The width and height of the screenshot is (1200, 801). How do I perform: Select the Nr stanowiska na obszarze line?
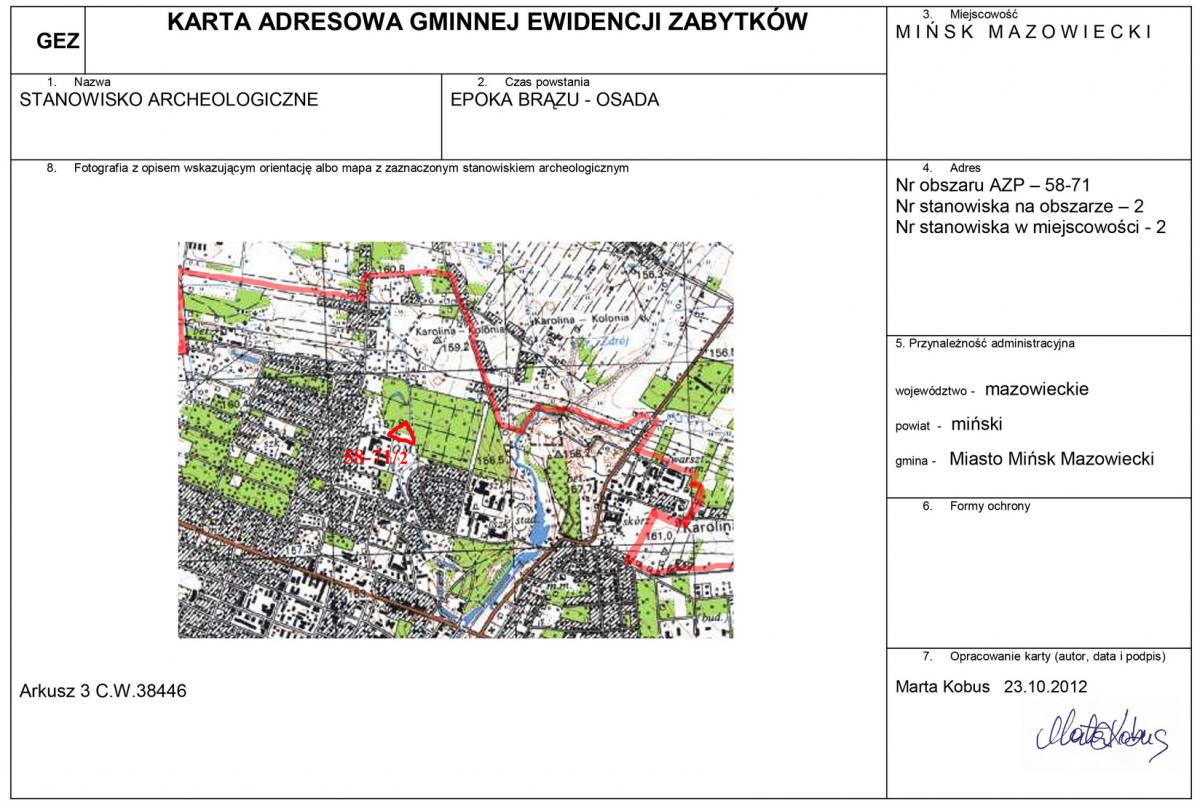pos(1020,206)
